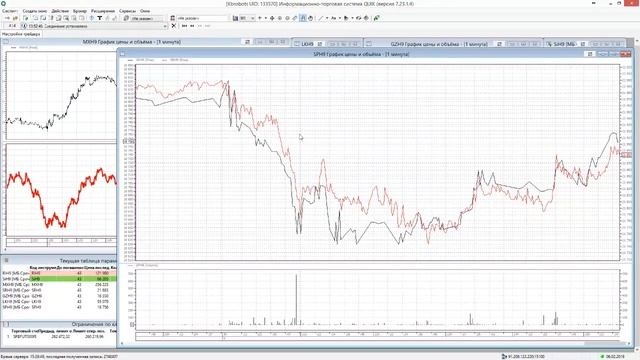Click the sync icon in SPH9 chart title bar
The height and width of the screenshot is (360, 640).
click(590, 54)
